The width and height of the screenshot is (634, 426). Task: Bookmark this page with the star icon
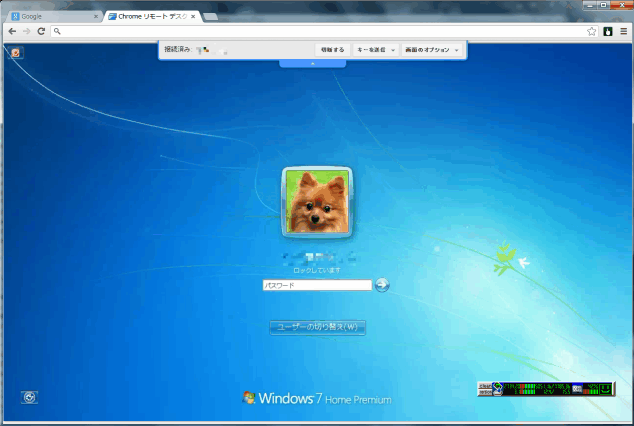(x=591, y=32)
